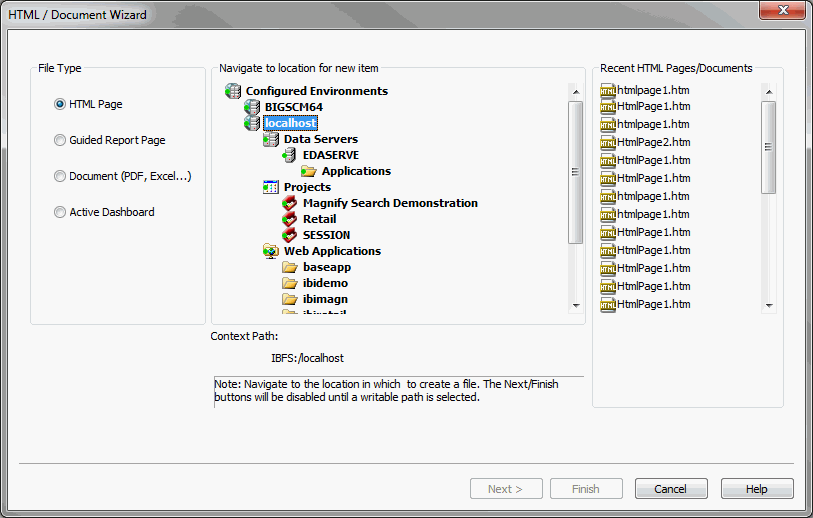Choose Document (PDF, Excel...) file type
The image size is (813, 518).
pos(60,176)
